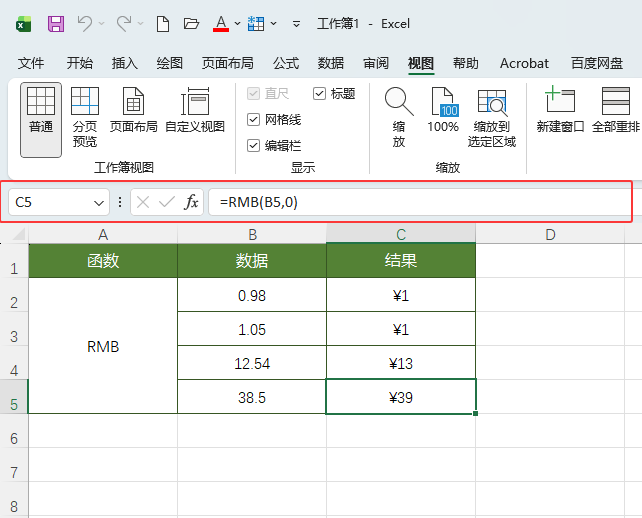
Task: Reset zoom to 100%
Action: 443,110
